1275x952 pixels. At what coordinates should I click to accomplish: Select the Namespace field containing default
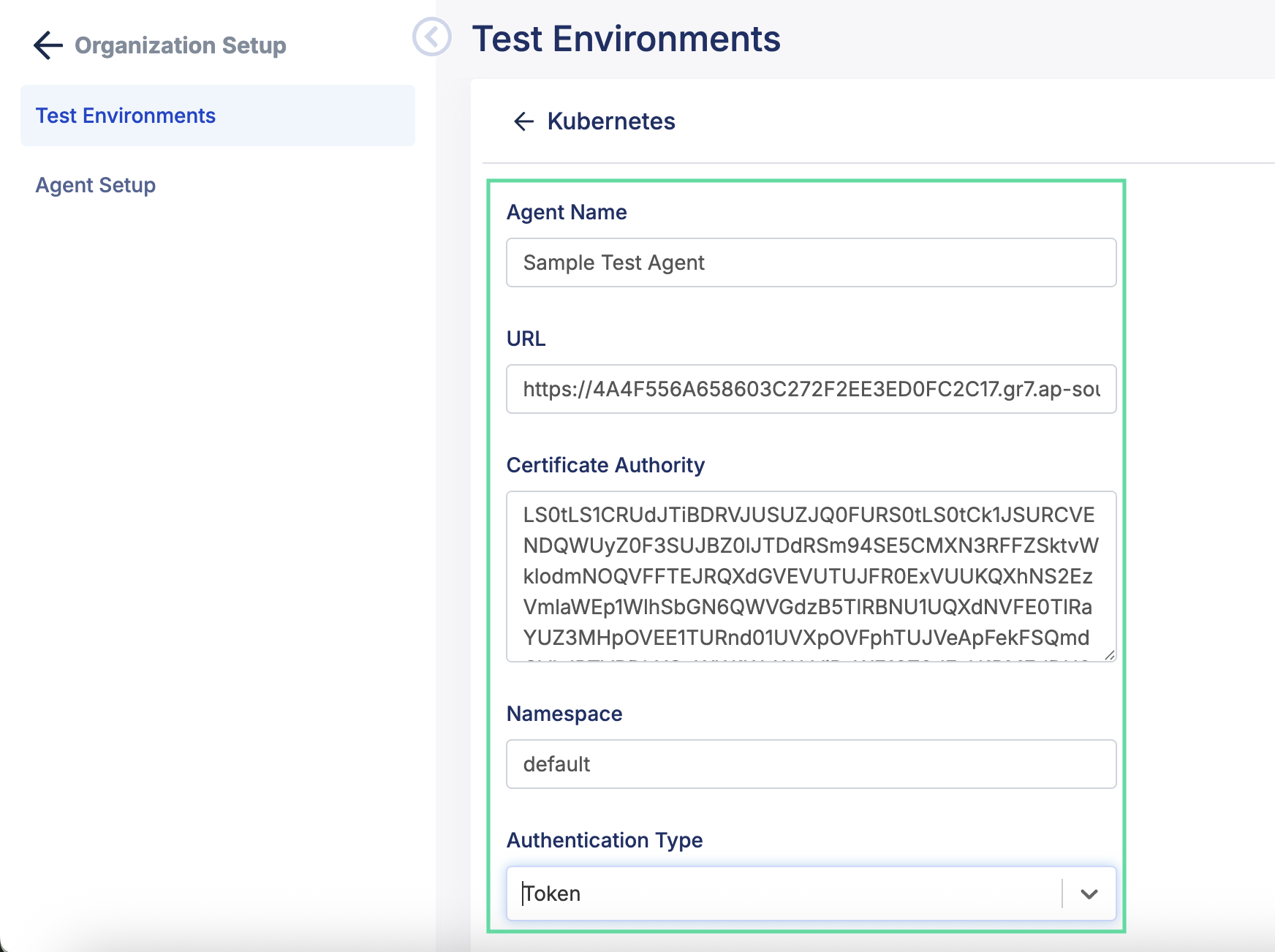coord(811,764)
